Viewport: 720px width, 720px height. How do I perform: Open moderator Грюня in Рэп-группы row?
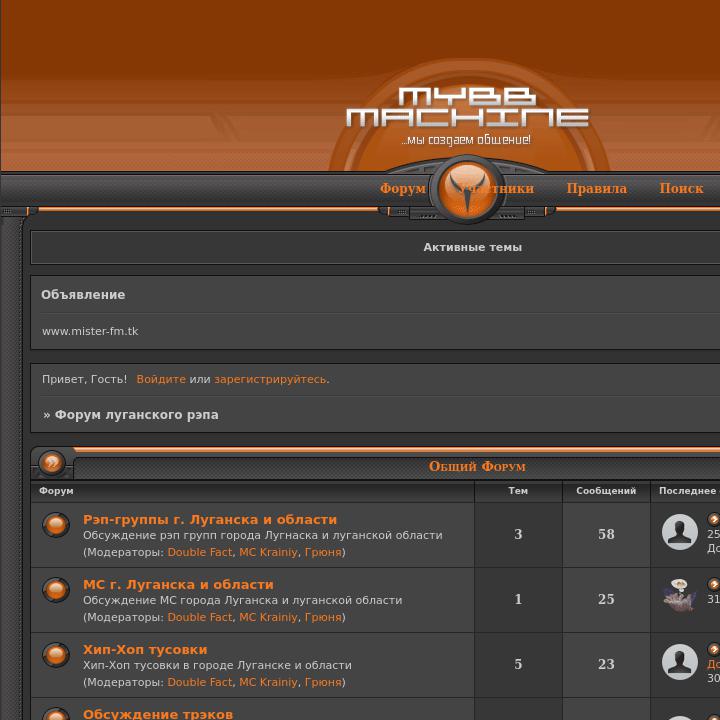pyautogui.click(x=323, y=552)
